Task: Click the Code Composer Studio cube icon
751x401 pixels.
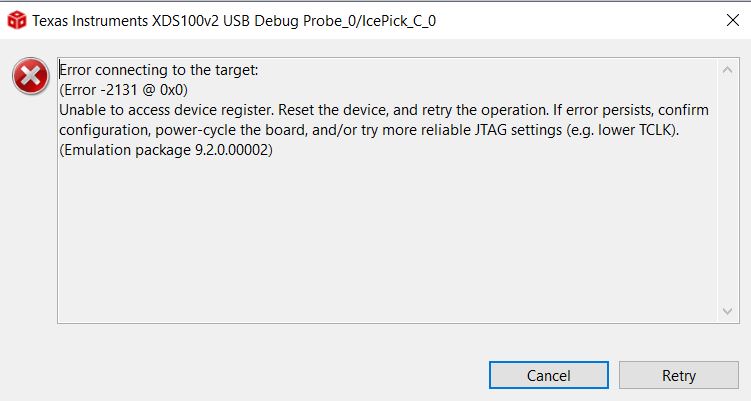Action: click(17, 20)
